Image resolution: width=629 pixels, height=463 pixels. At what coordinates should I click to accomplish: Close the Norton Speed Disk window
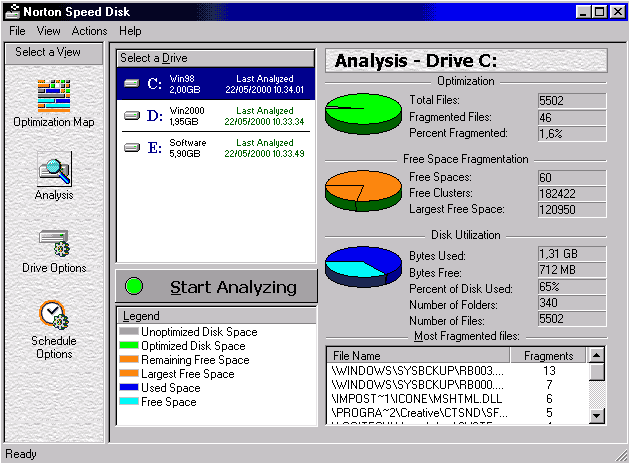[617, 12]
